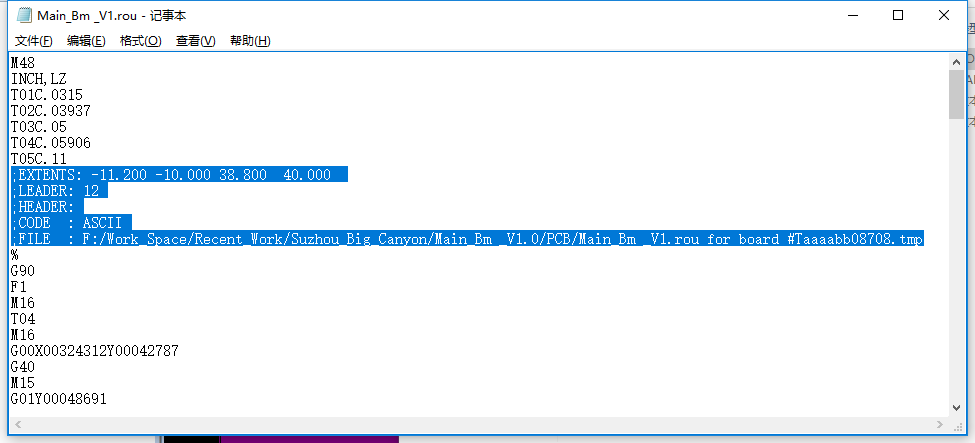Viewport: 975px width, 443px height.
Task: Click the horizontal scrollbar right arrow
Action: click(x=939, y=424)
